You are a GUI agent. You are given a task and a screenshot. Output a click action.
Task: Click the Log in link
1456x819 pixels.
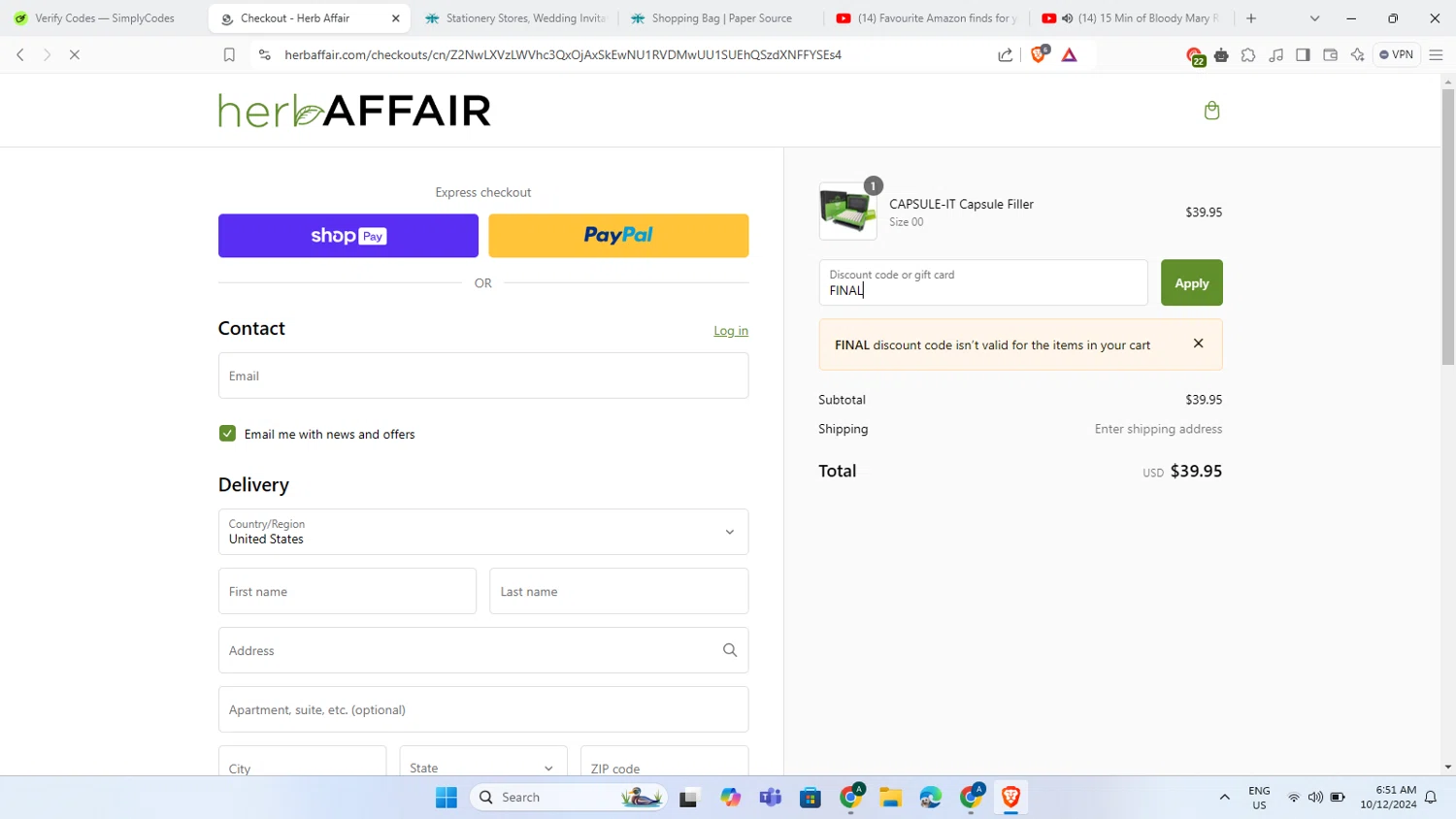[731, 331]
